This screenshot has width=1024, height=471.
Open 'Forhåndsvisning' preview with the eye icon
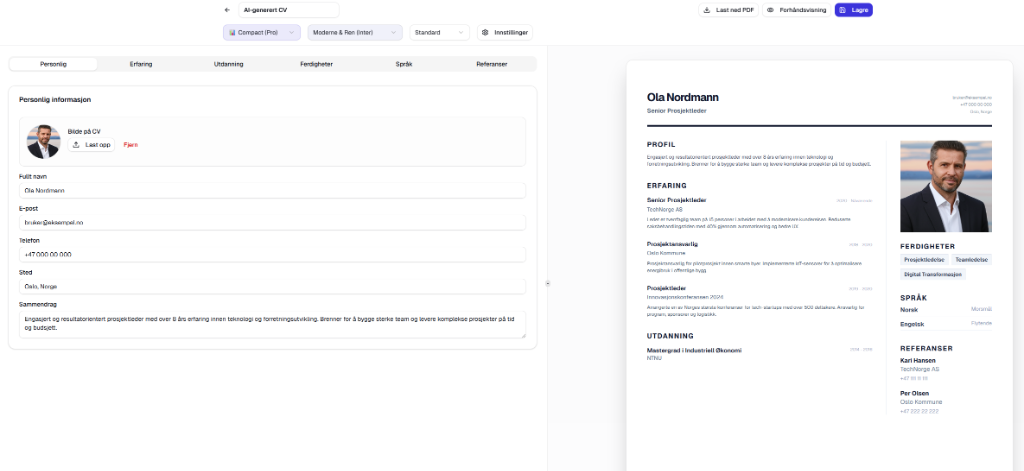797,10
